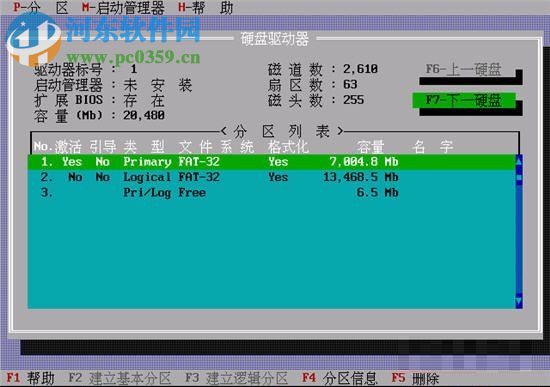
Task: Click the scrollbar up arrow
Action: click(x=519, y=161)
